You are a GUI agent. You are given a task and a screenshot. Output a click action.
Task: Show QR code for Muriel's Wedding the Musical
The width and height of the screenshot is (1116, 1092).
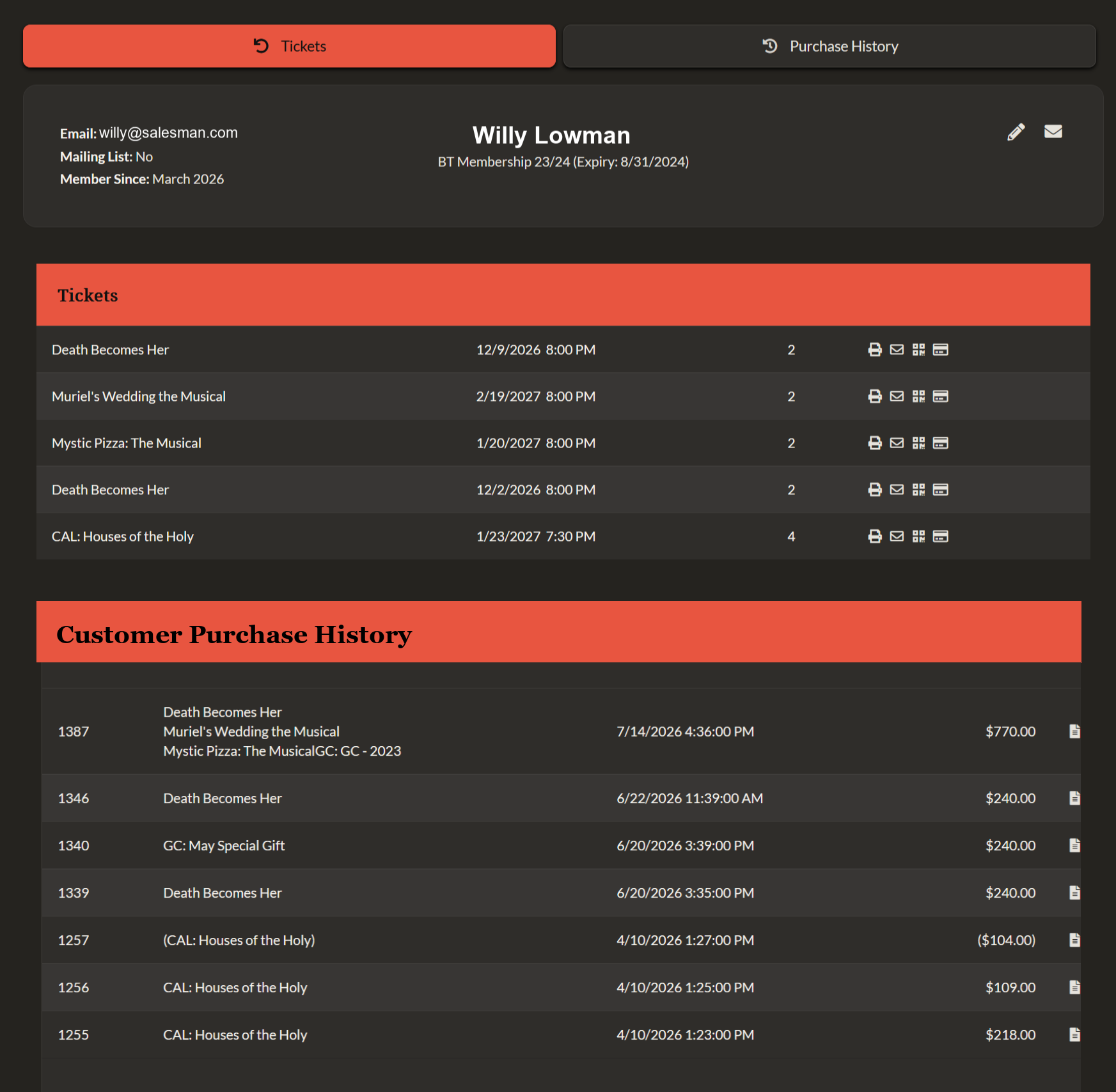tap(918, 396)
